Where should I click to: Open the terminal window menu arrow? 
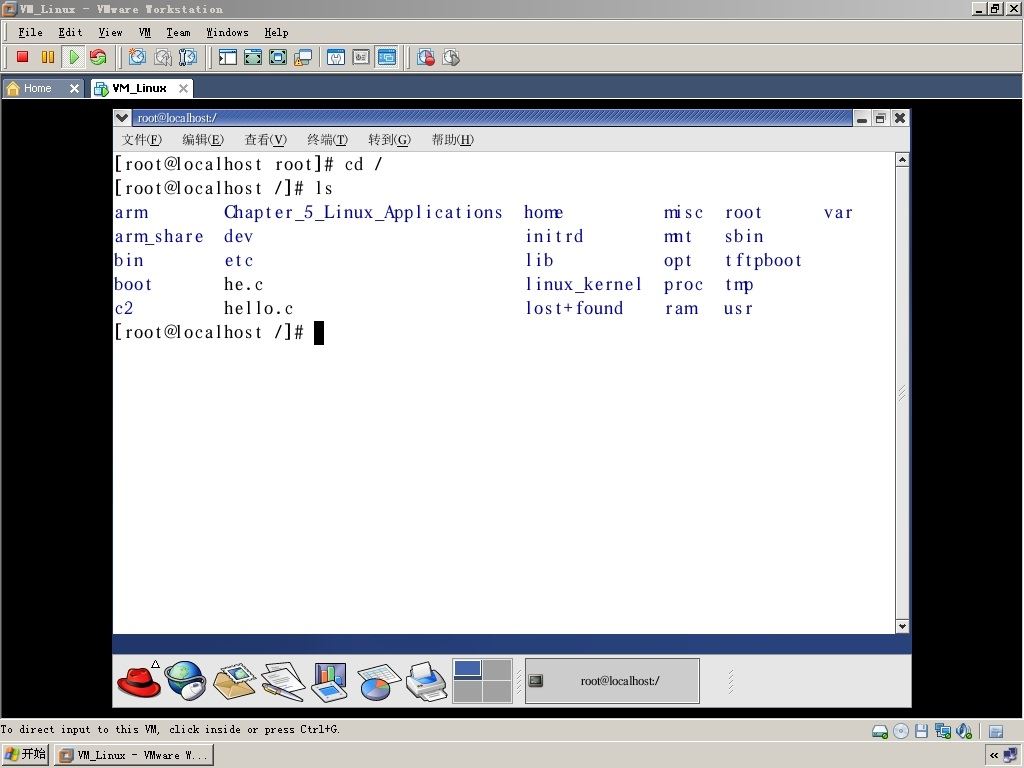[x=121, y=118]
